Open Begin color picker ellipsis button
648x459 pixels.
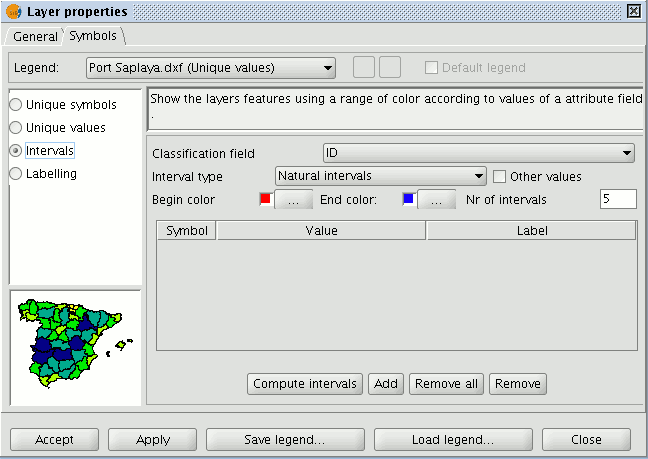point(293,200)
